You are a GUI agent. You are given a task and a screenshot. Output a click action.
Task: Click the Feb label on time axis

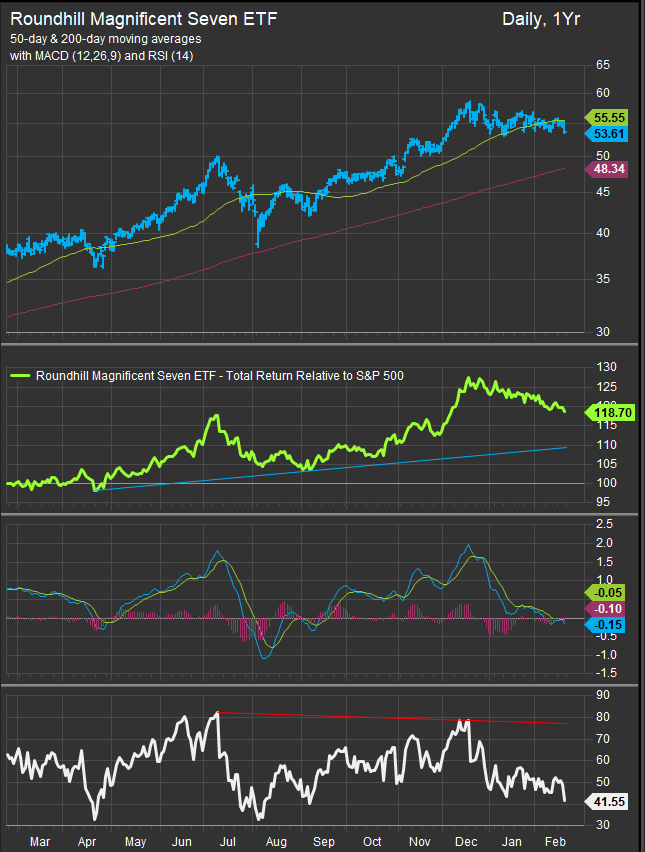coord(555,842)
